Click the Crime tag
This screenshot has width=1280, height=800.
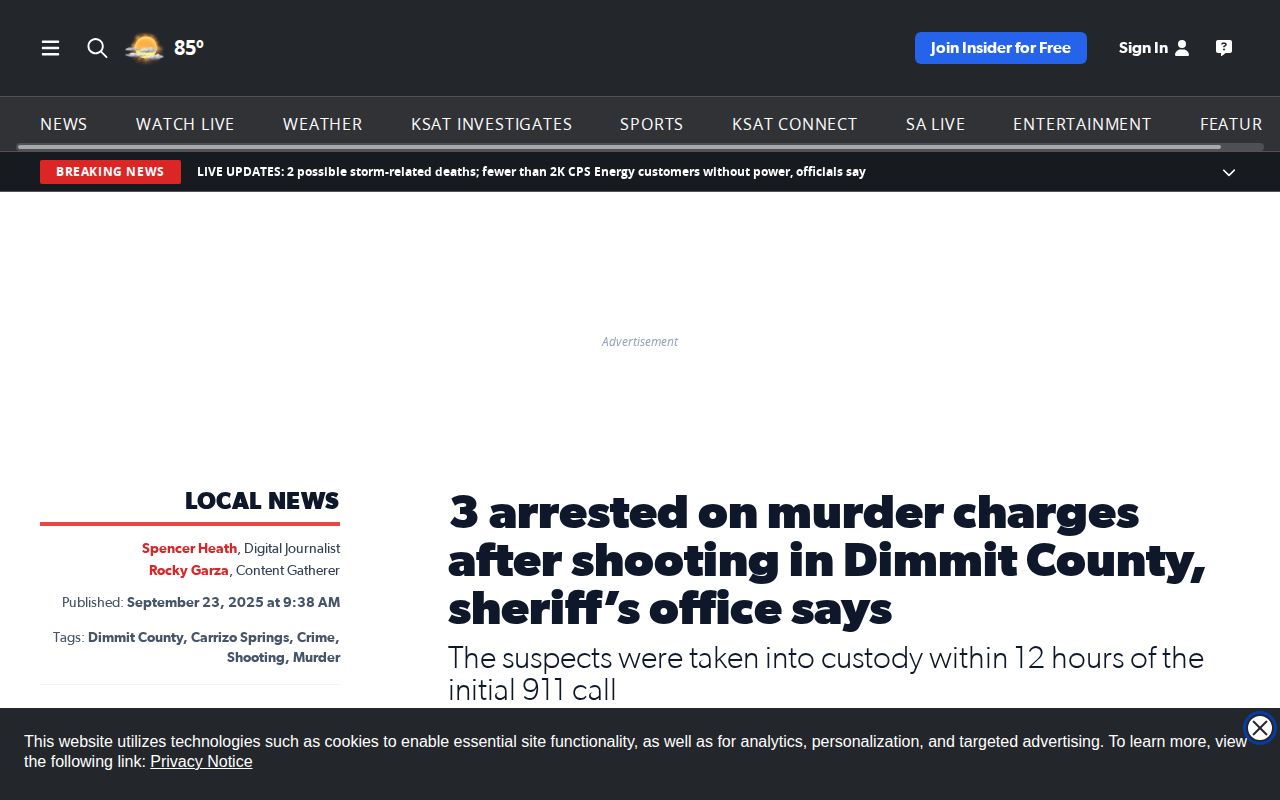[x=317, y=637]
